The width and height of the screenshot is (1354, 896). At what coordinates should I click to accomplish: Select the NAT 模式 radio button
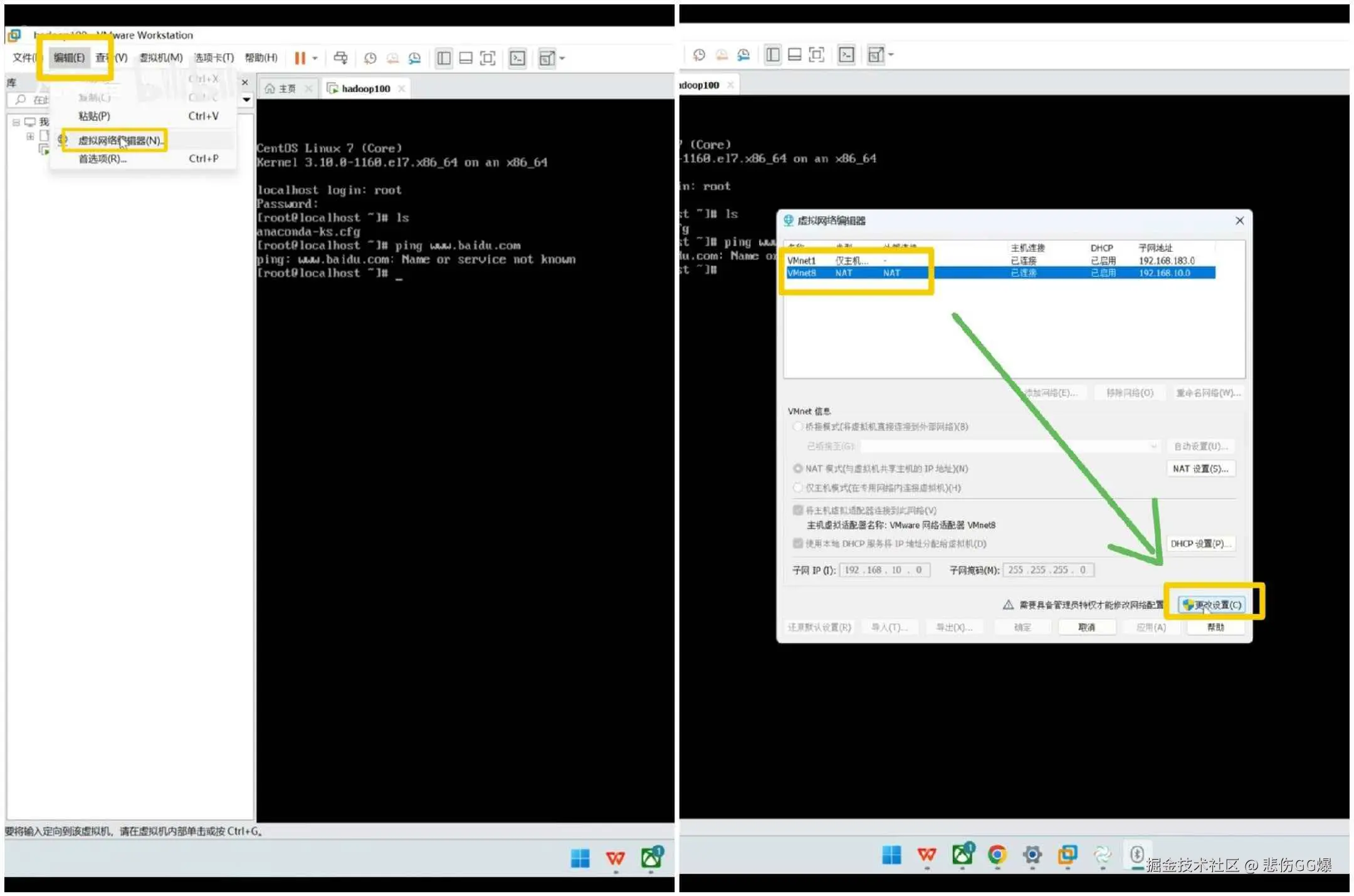tap(798, 468)
